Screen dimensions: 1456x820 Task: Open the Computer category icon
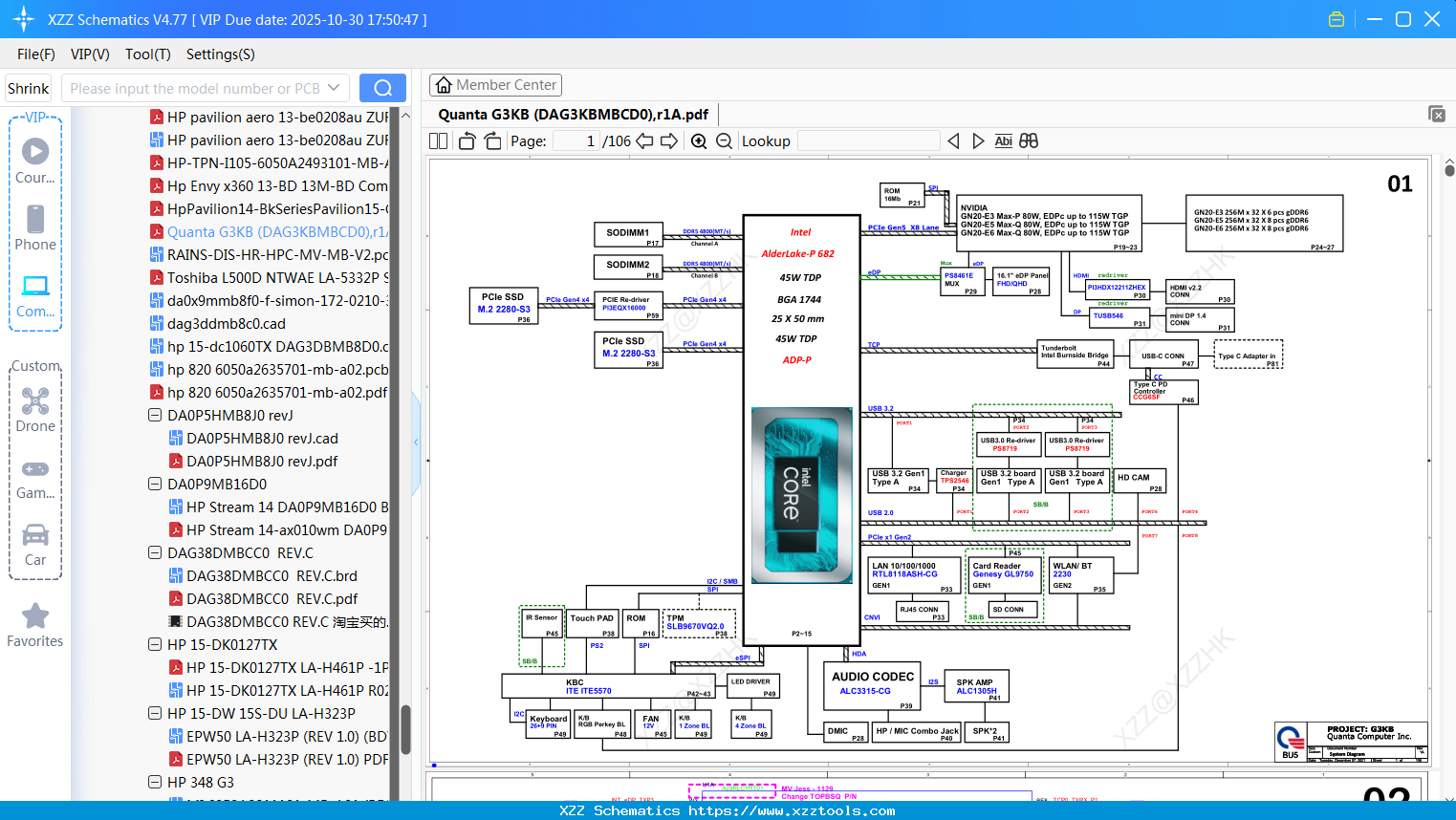[35, 286]
